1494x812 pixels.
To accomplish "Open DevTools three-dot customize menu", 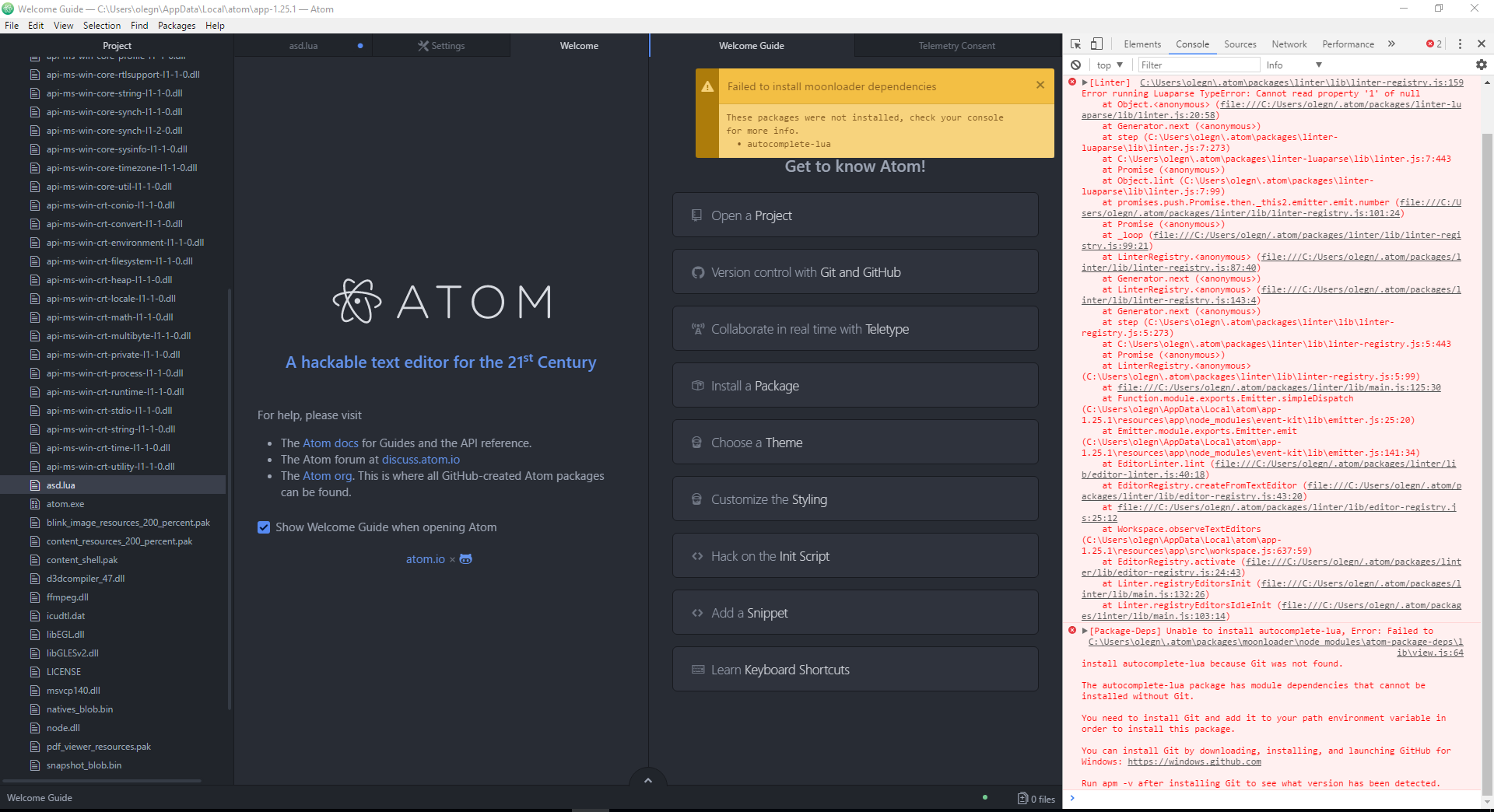I will 1460,44.
